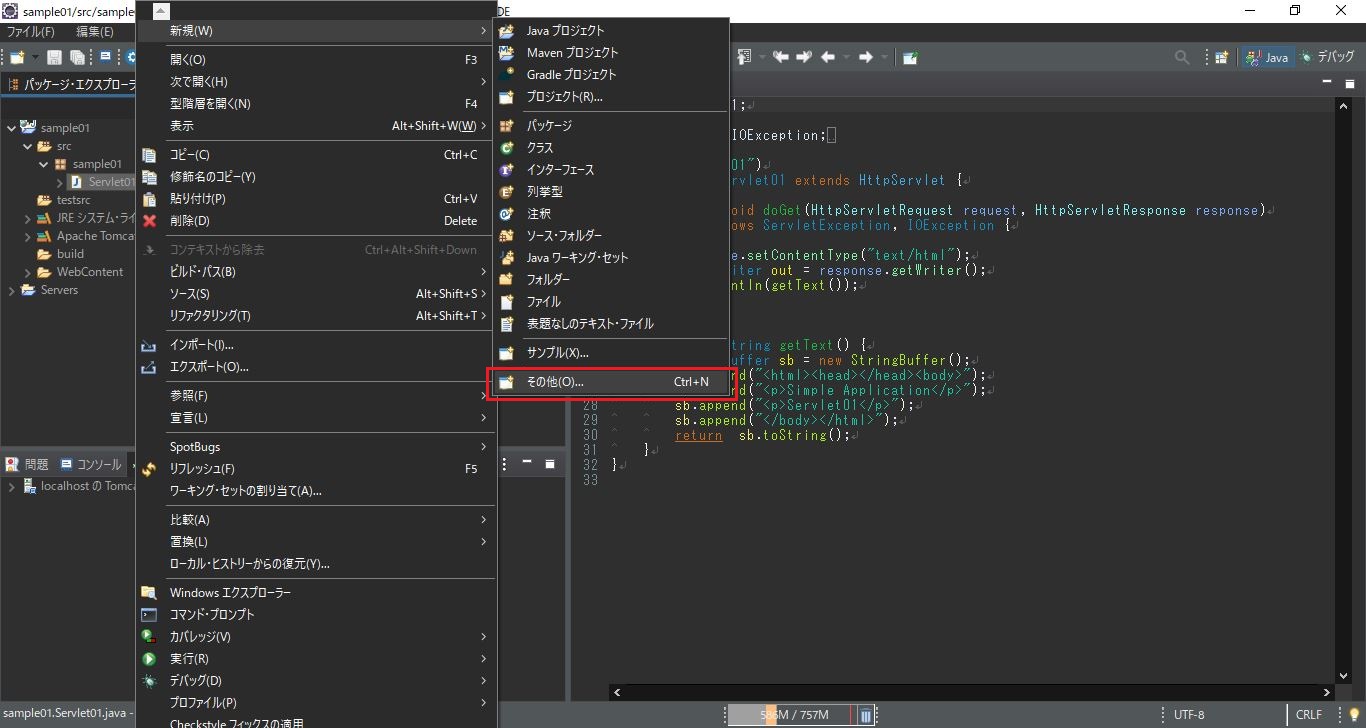Choose Maven プロジェクト from new submenu
The height and width of the screenshot is (728, 1366).
click(x=614, y=53)
